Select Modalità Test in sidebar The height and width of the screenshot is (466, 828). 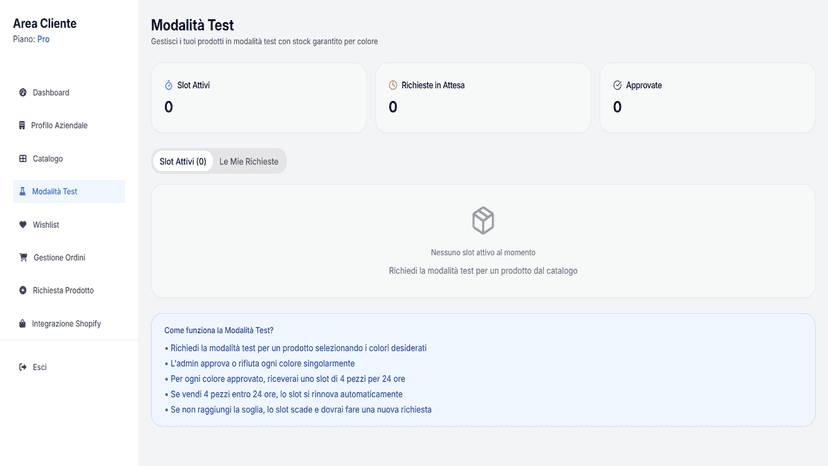(69, 191)
